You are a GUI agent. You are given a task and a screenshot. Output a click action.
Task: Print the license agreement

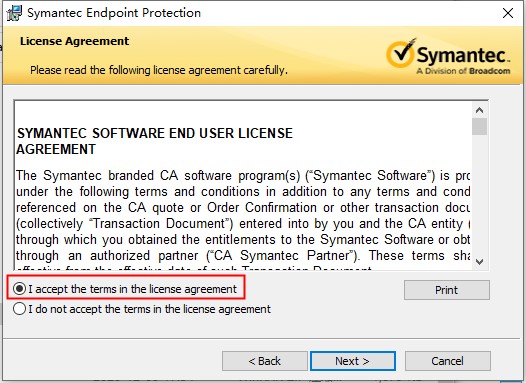446,290
